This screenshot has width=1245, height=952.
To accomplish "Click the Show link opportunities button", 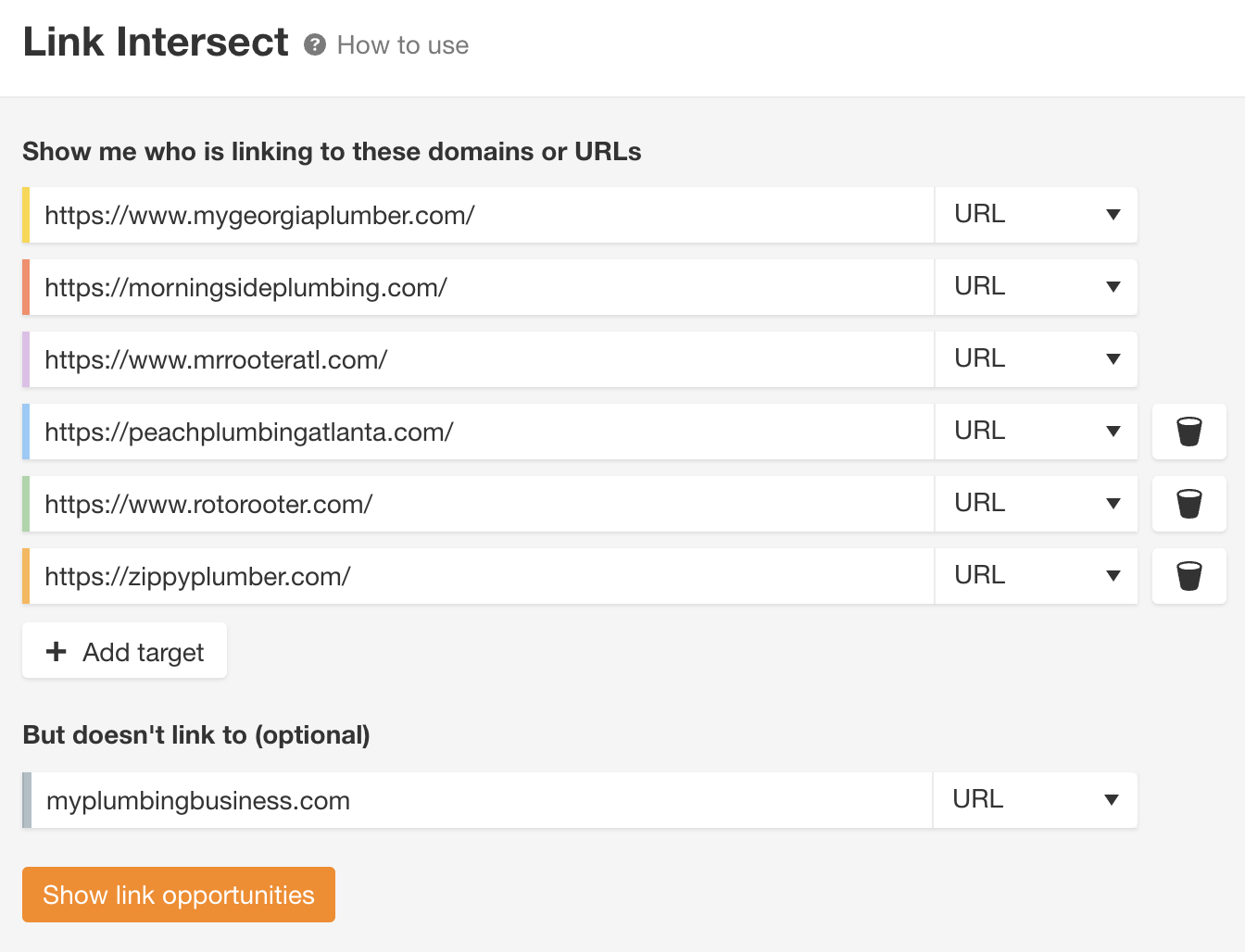I will click(x=178, y=895).
